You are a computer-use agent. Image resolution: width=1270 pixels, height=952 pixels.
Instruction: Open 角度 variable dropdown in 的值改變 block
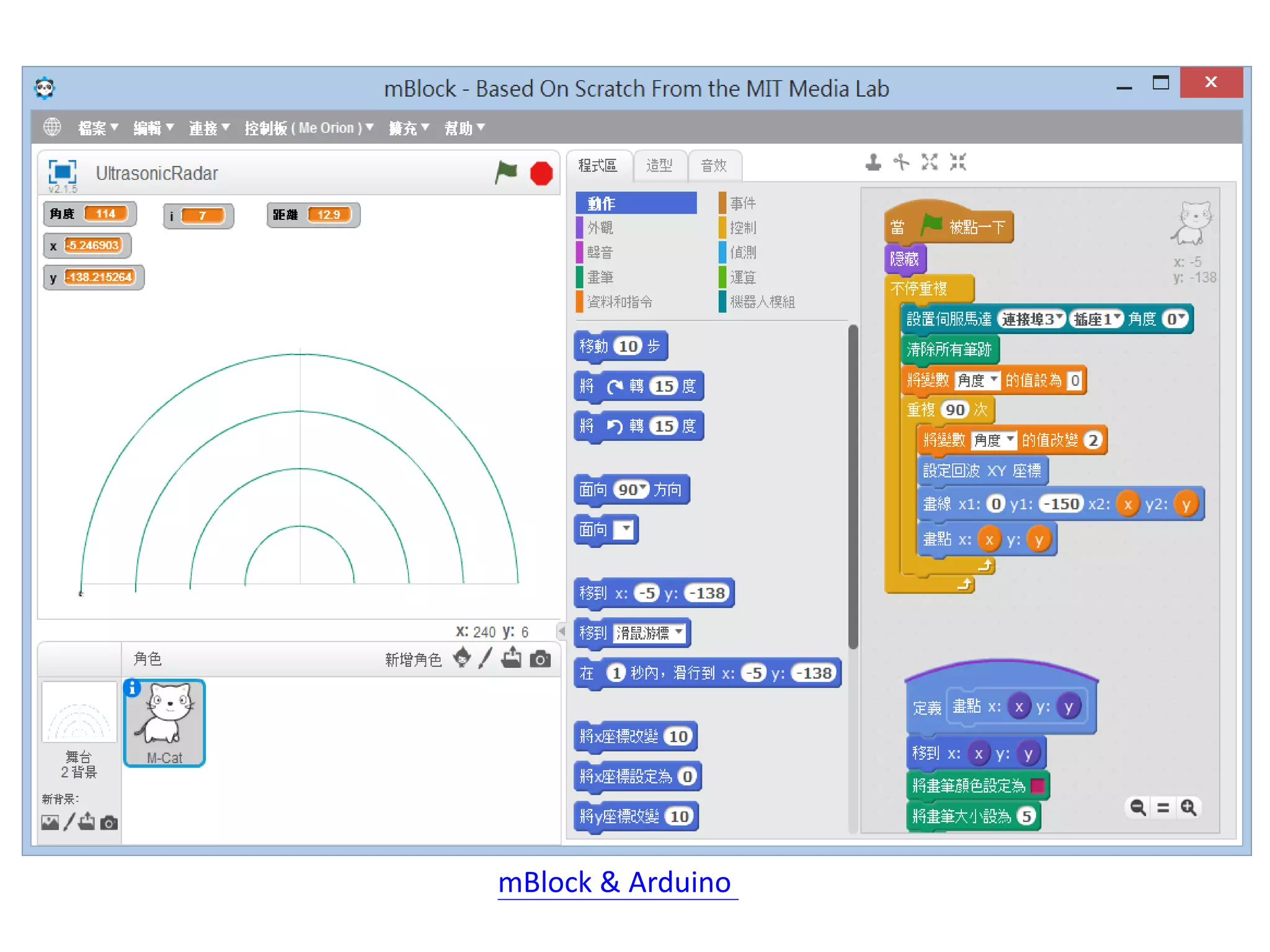[993, 440]
